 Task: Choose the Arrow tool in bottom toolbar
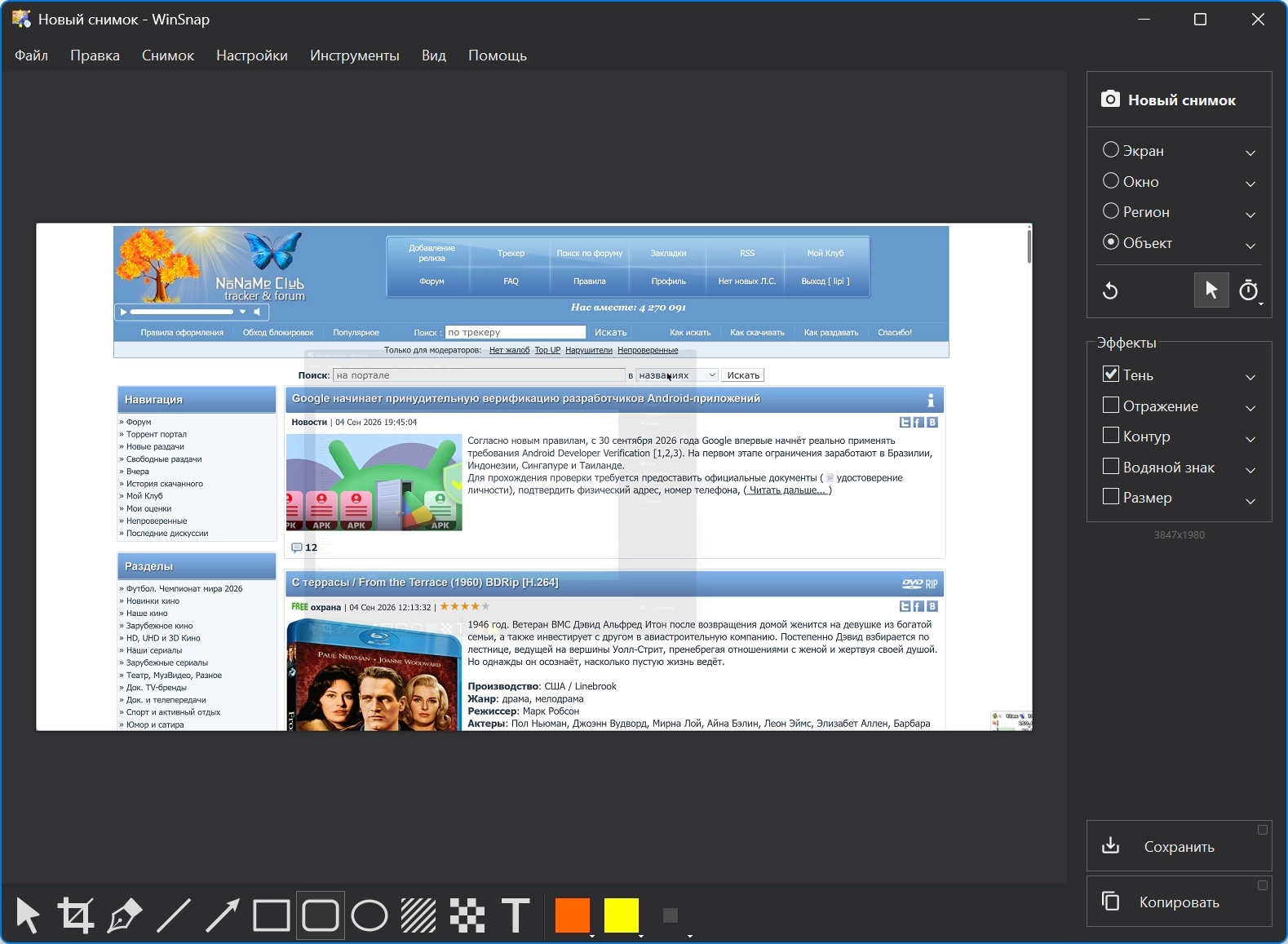point(222,915)
